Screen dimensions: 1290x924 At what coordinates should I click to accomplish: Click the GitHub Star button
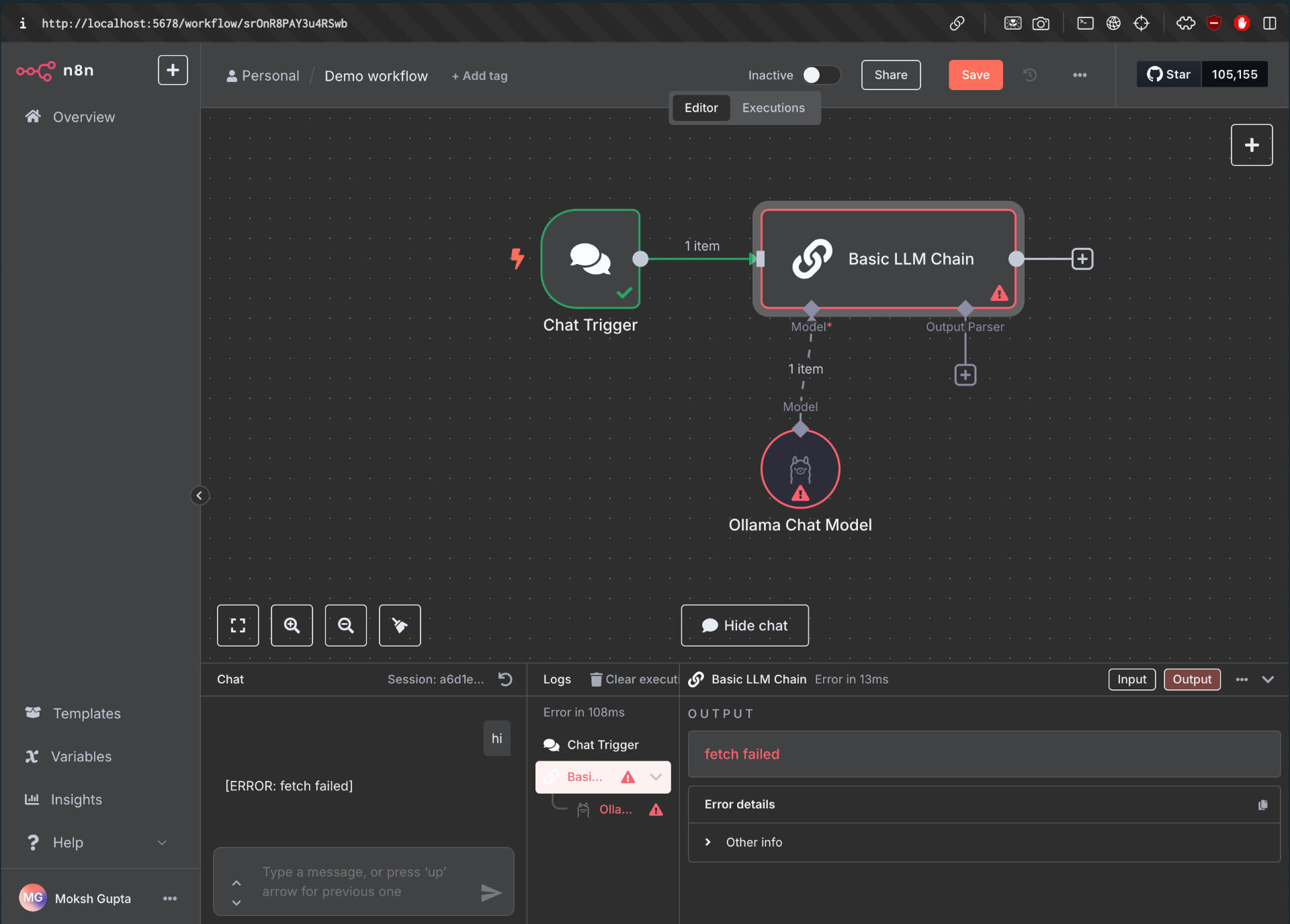[x=1168, y=74]
